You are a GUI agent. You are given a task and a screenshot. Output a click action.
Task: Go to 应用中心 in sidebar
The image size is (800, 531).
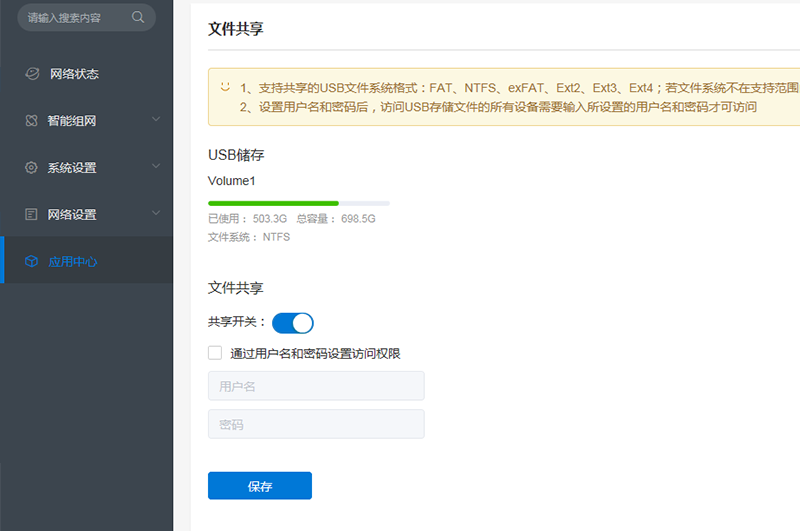pos(87,260)
